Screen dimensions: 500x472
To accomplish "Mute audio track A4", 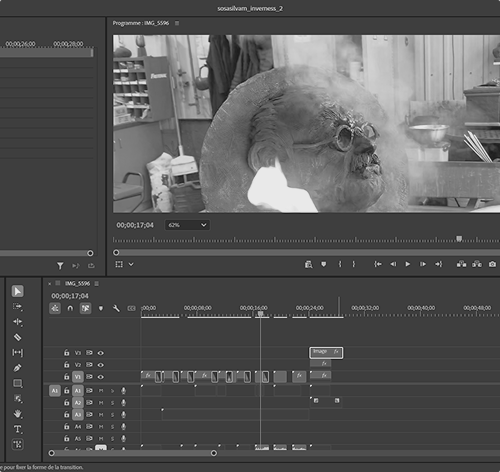I will click(101, 427).
